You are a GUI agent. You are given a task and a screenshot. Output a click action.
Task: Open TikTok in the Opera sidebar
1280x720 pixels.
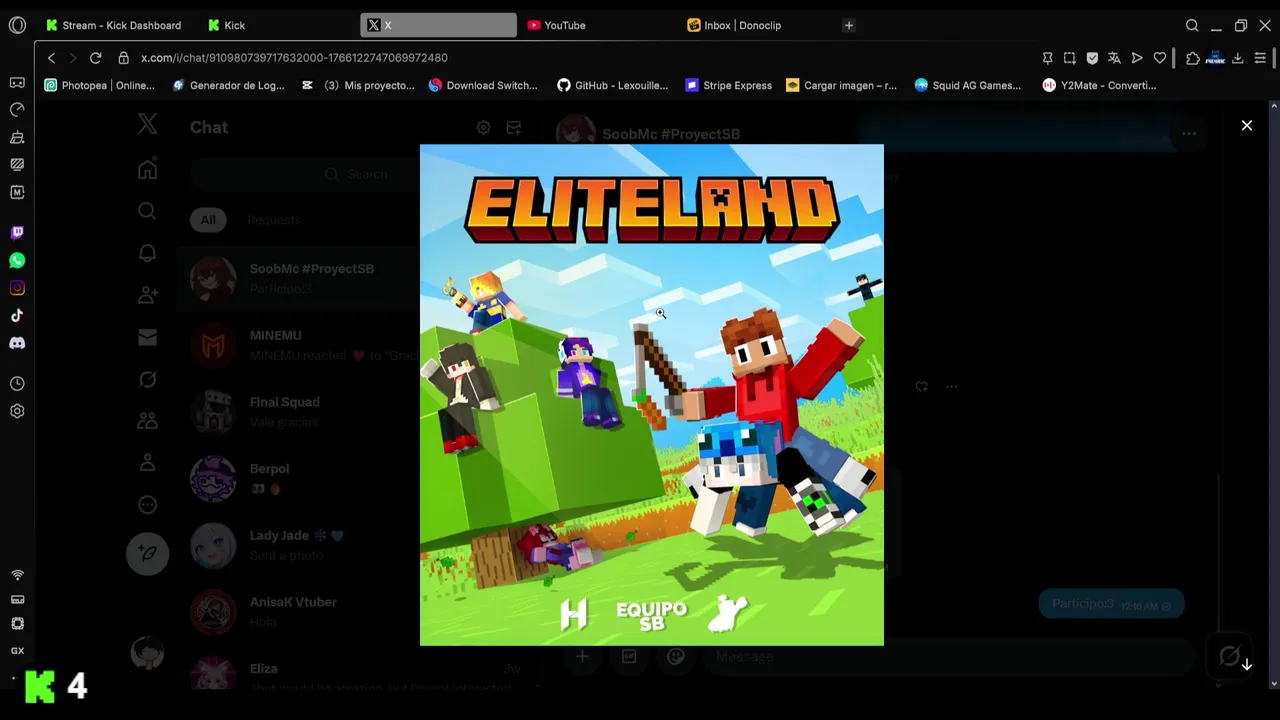tap(17, 316)
